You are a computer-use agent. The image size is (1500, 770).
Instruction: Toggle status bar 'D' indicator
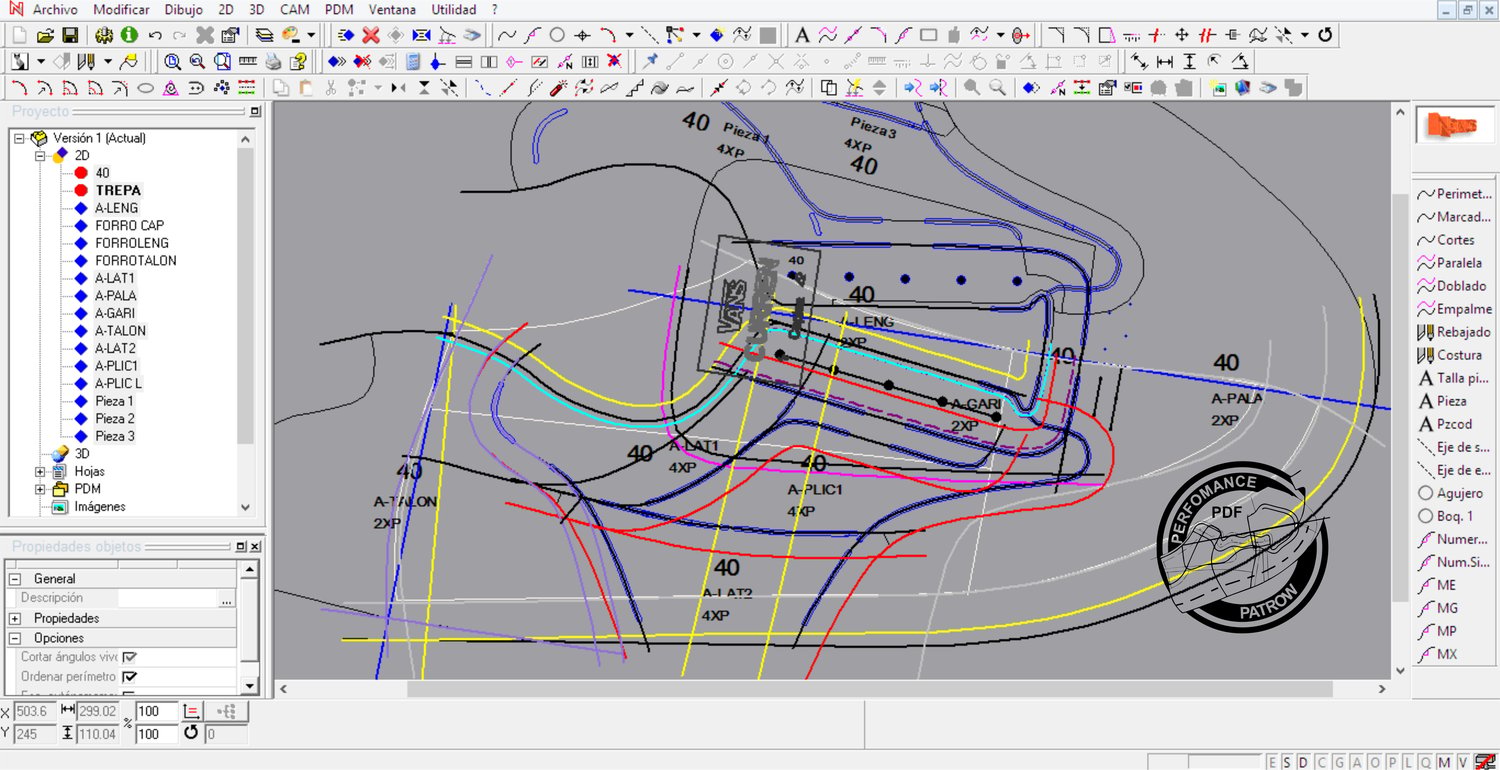[x=1301, y=762]
